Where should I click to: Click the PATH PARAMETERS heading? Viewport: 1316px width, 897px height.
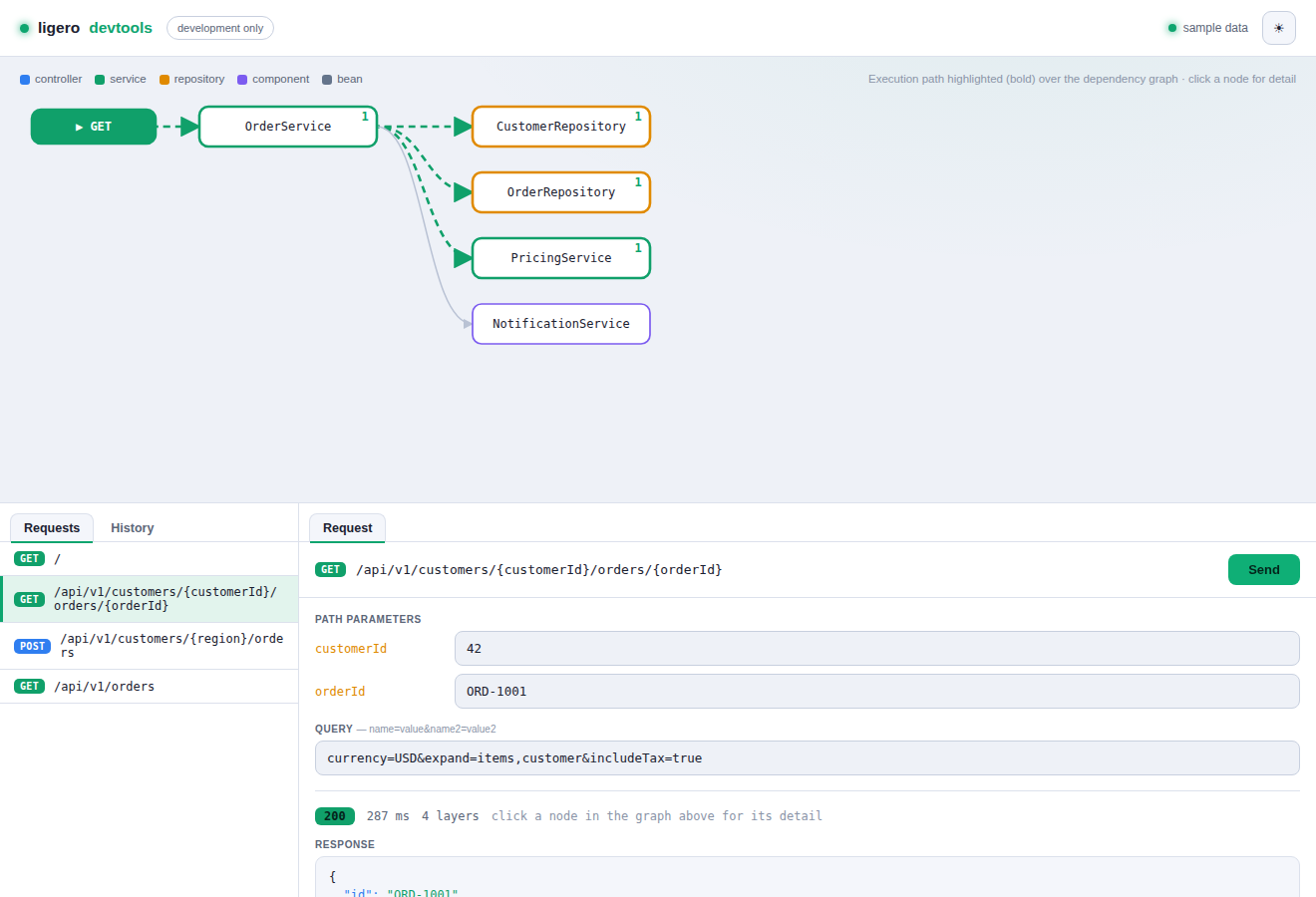tap(368, 620)
